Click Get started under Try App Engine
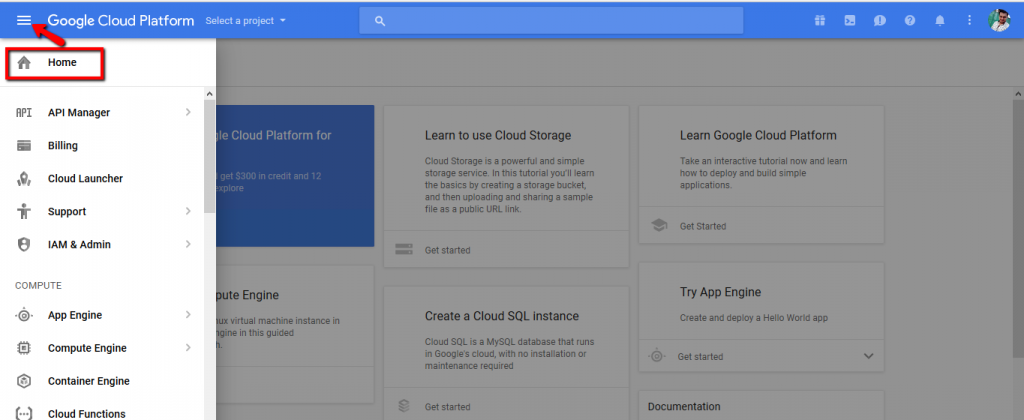This screenshot has width=1024, height=420. (x=700, y=357)
